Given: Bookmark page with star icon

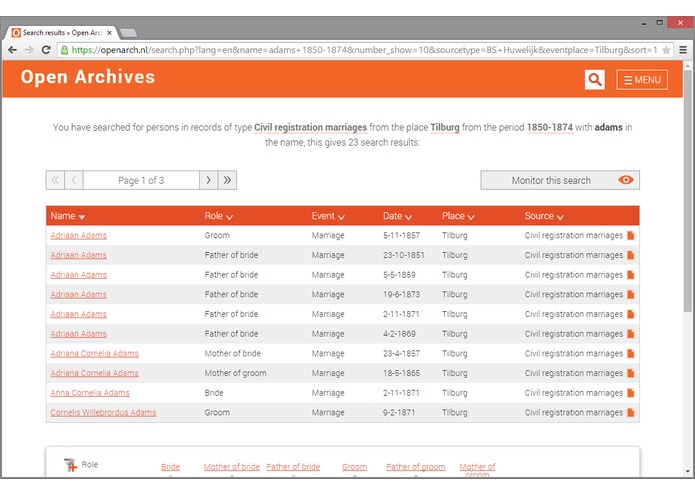Looking at the screenshot, I should (666, 50).
